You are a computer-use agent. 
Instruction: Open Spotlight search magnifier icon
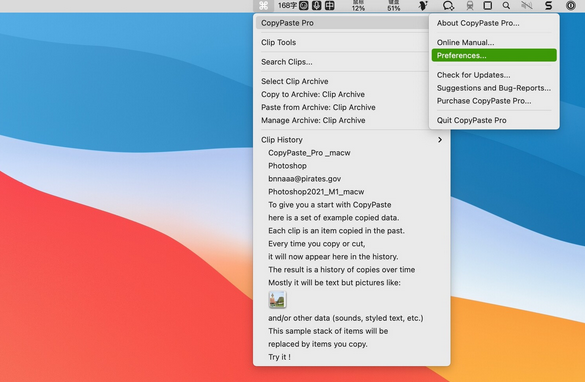[x=506, y=6]
